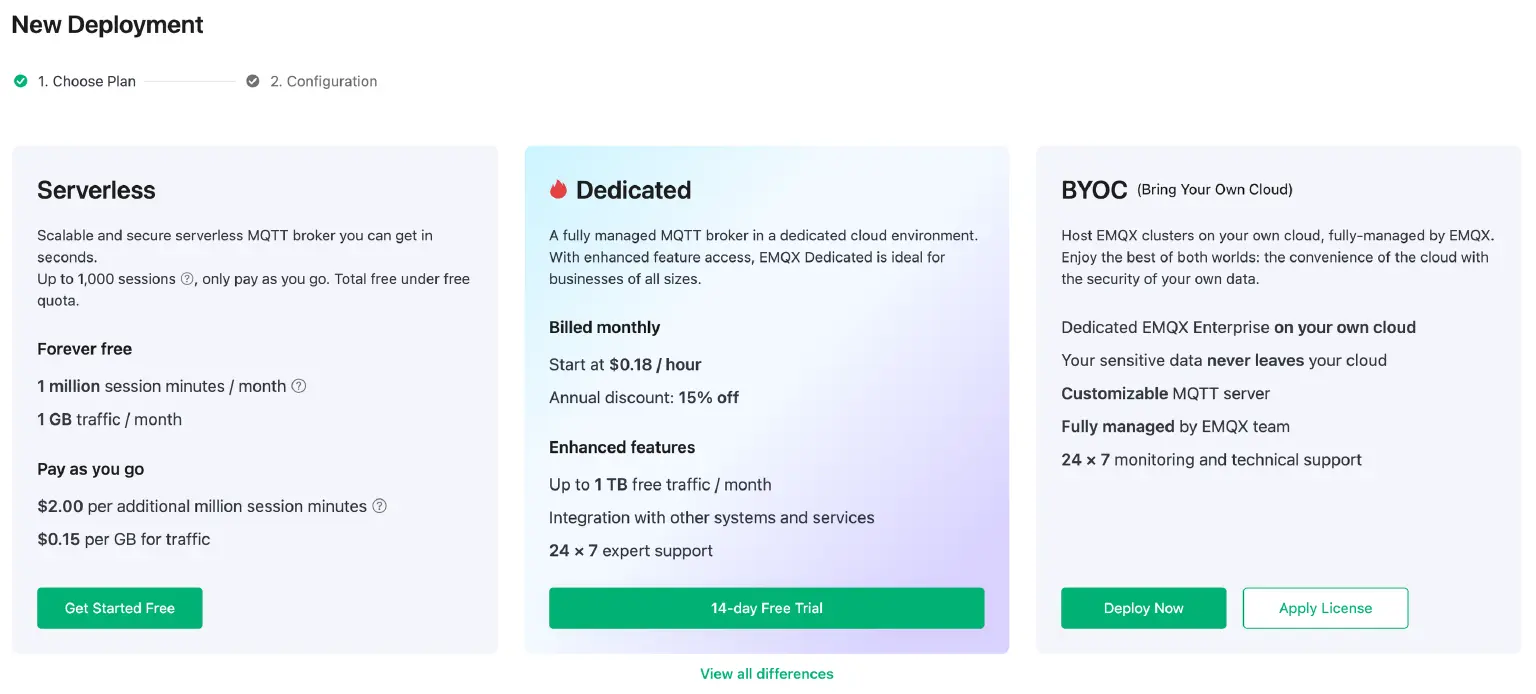Screen dimensions: 1536x694
Task: Open the View all differences link
Action: [766, 674]
